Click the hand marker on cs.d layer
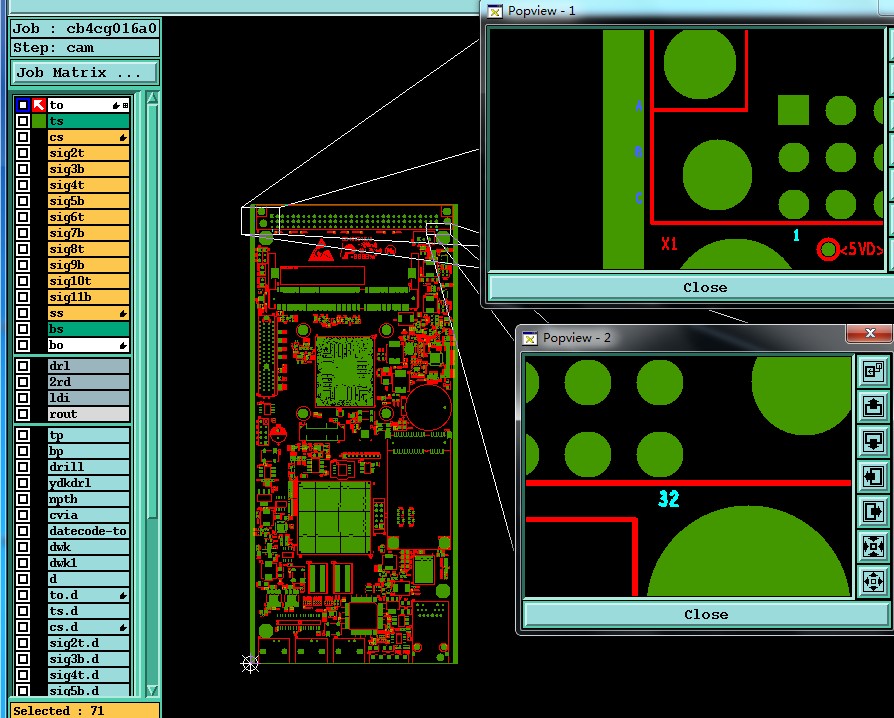This screenshot has height=718, width=894. pos(123,627)
